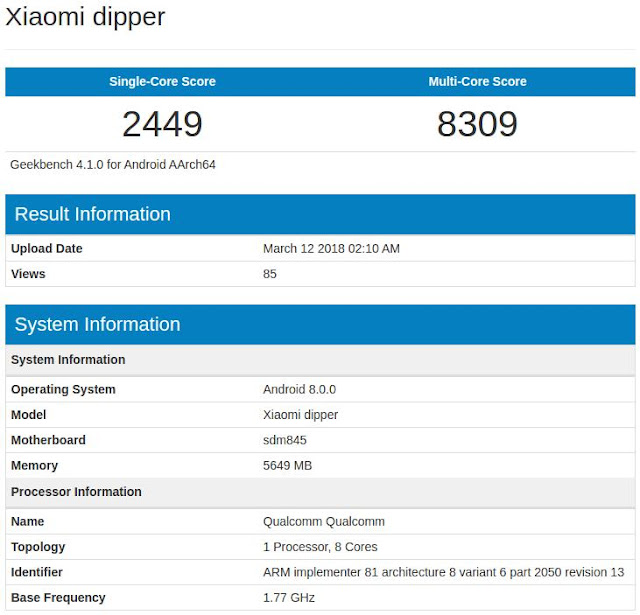Screen dimensions: 640x615
Task: Click the multi-core score value 8309
Action: (478, 124)
